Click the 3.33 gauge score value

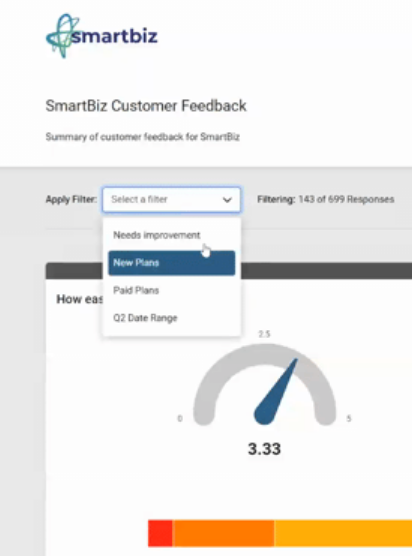264,449
